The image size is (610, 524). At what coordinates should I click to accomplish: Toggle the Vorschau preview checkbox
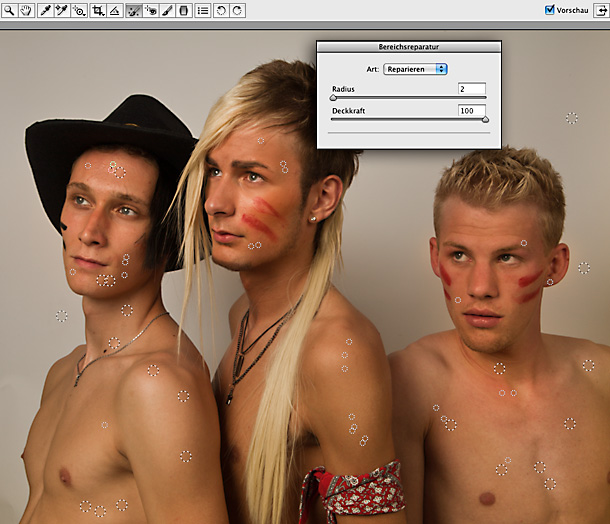tap(549, 10)
